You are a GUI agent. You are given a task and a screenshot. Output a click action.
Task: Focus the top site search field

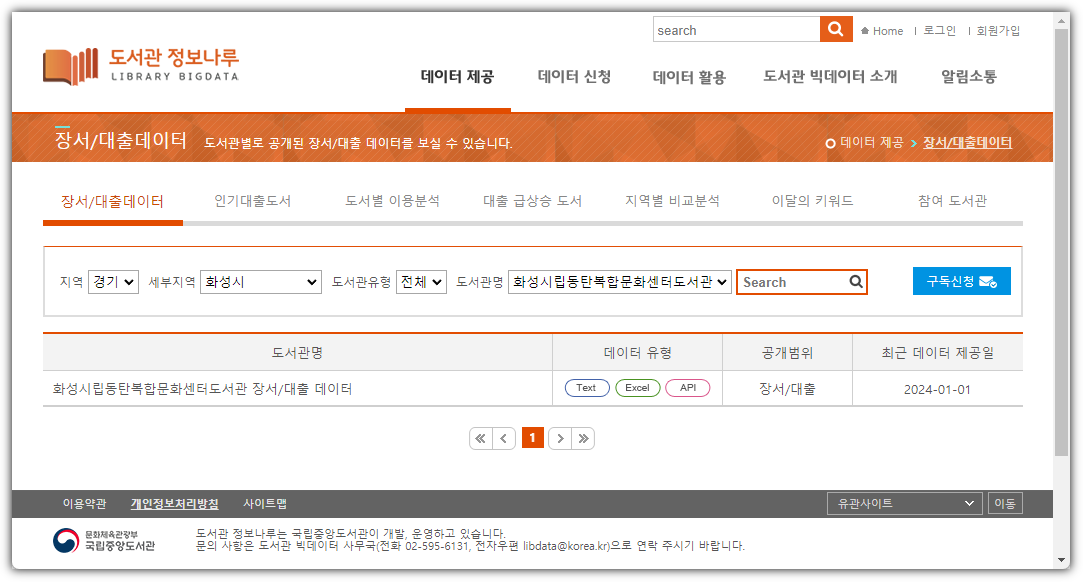coord(736,30)
